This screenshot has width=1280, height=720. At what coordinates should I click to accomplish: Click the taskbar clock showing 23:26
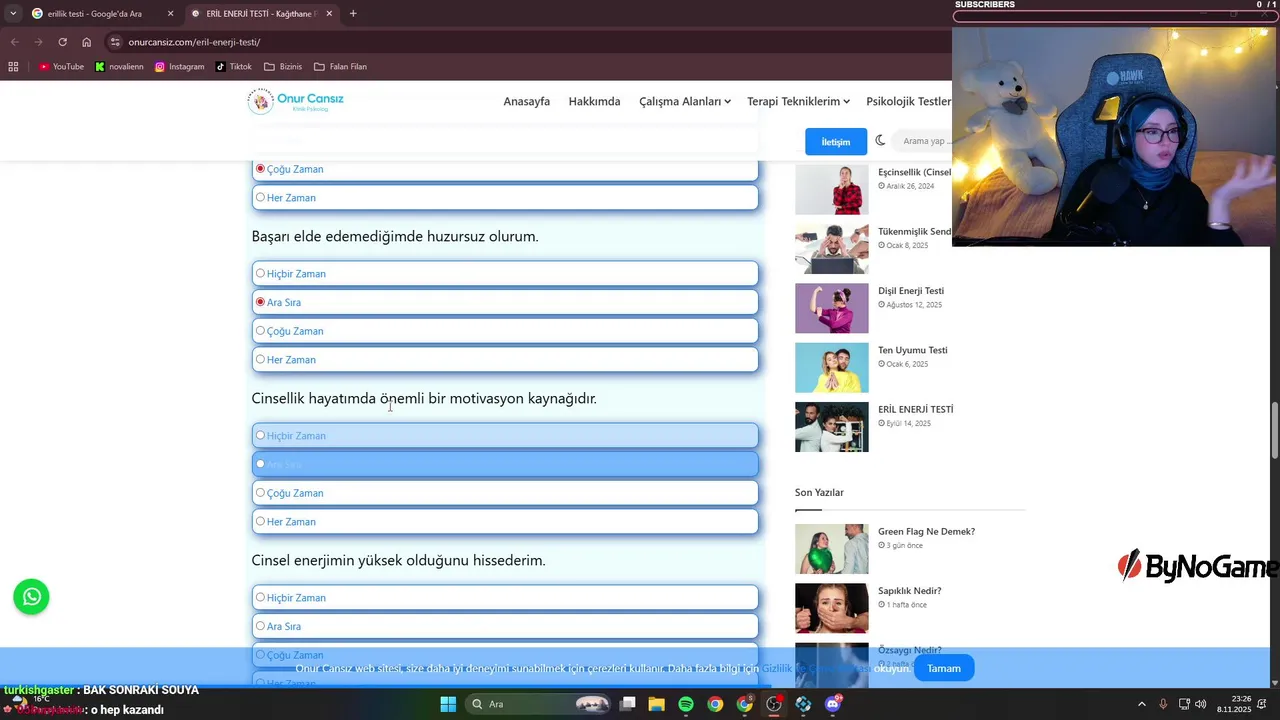(x=1234, y=704)
